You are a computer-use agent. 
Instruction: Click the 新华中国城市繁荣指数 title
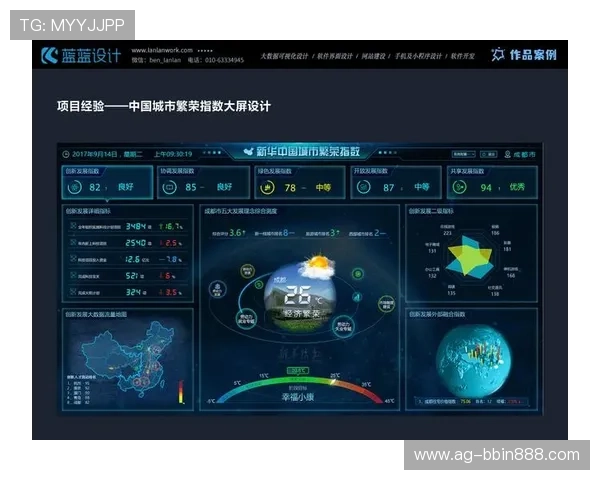[x=308, y=152]
